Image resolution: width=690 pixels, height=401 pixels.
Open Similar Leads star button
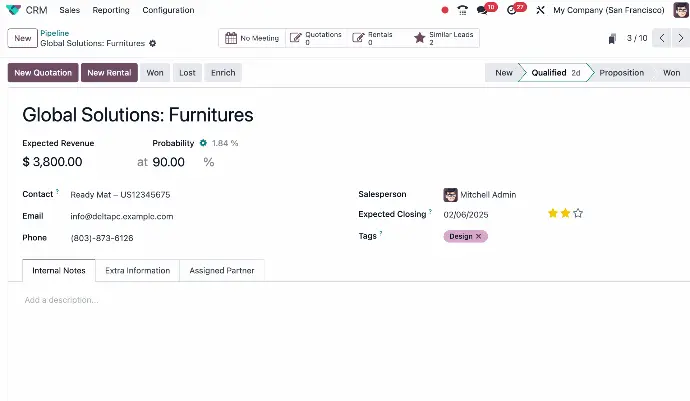point(446,38)
